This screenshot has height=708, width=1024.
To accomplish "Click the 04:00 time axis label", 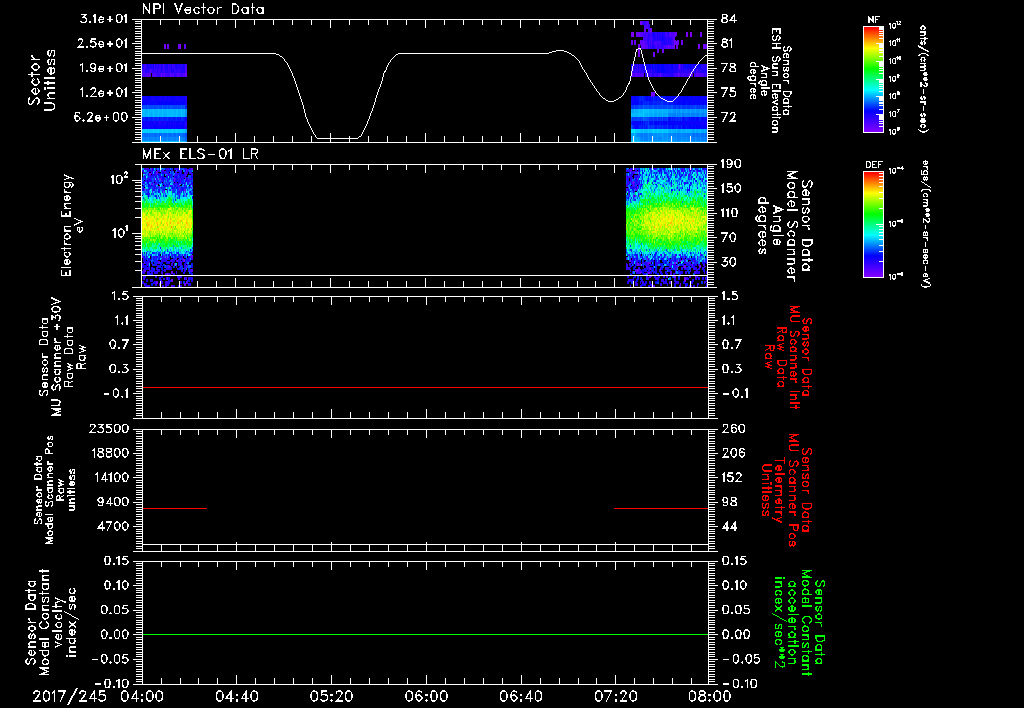I will [x=142, y=696].
